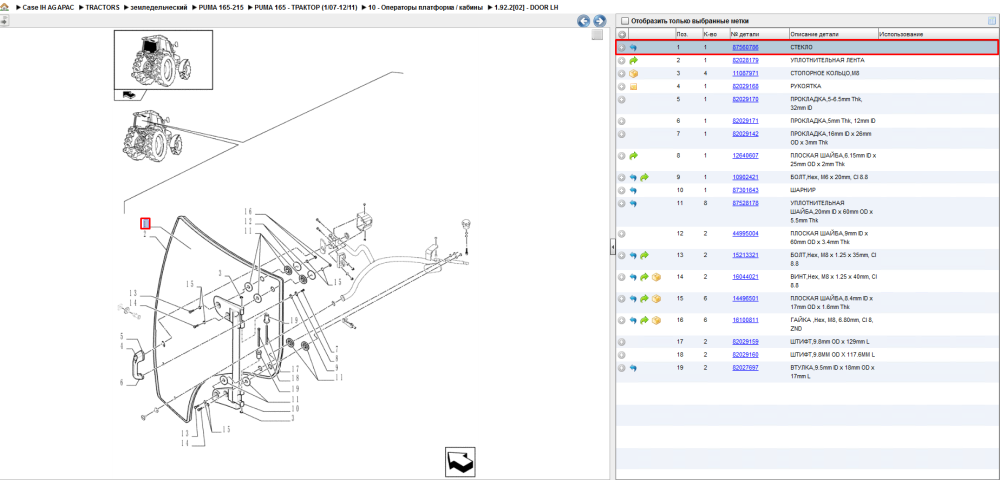Click the green arrow in row 13 БОЛТ
The height and width of the screenshot is (480, 1000).
[644, 255]
